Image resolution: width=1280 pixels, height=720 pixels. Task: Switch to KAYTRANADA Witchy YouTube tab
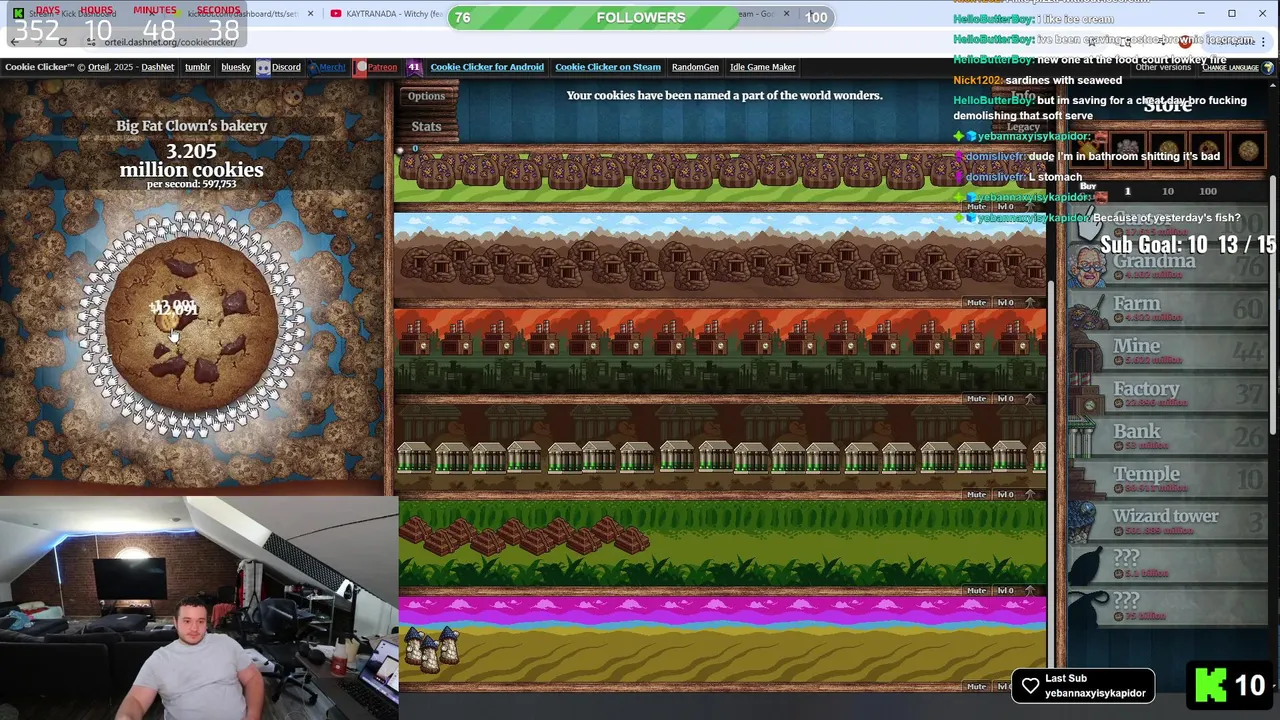click(390, 14)
